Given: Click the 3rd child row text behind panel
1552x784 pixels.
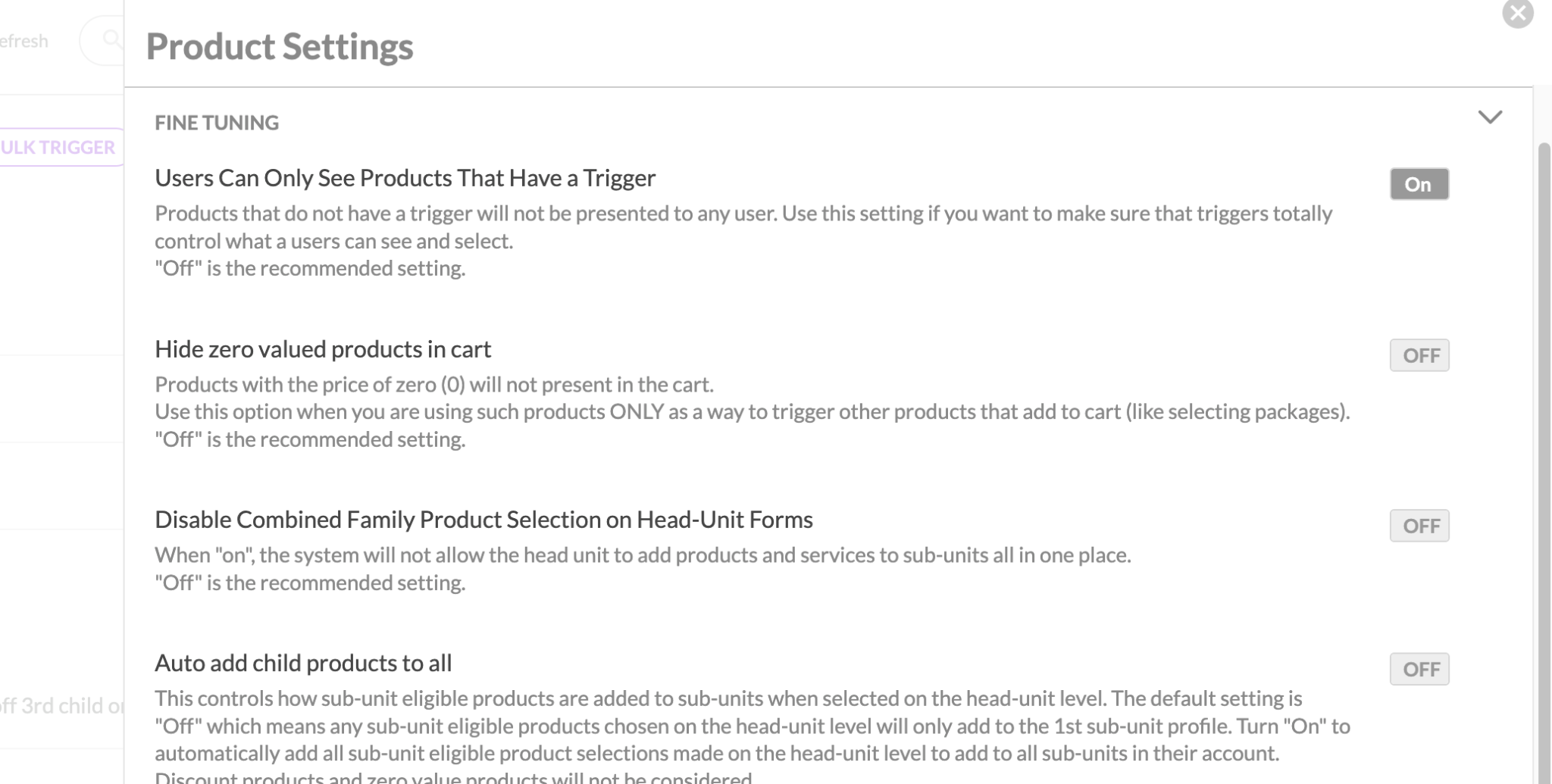Looking at the screenshot, I should click(x=62, y=706).
